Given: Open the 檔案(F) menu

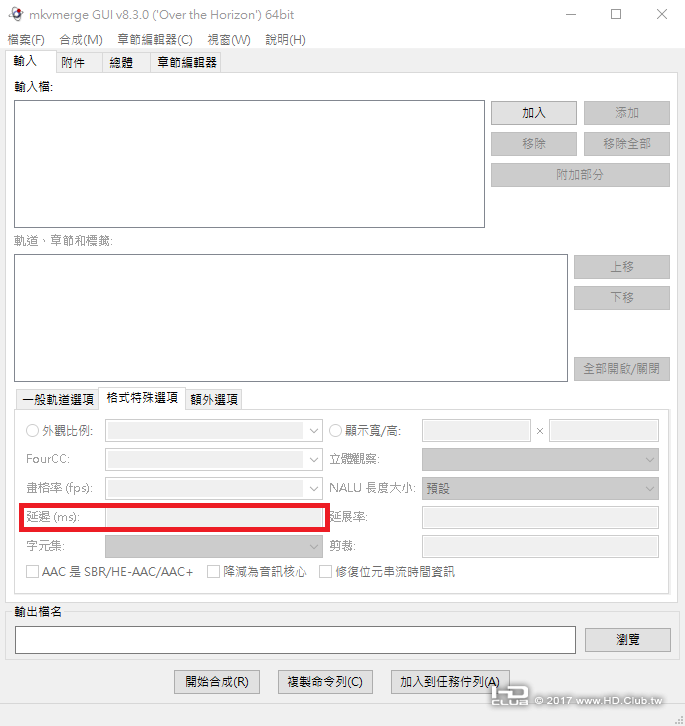Looking at the screenshot, I should (26, 40).
